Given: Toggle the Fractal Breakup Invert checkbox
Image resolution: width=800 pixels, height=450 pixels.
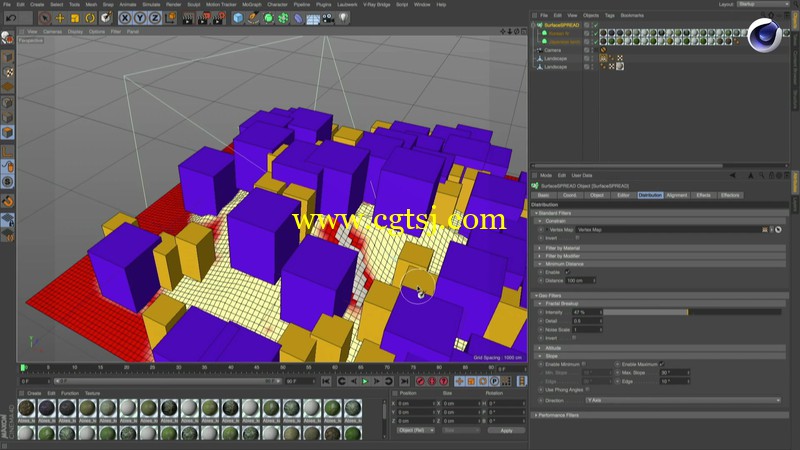Looking at the screenshot, I should (x=573, y=338).
